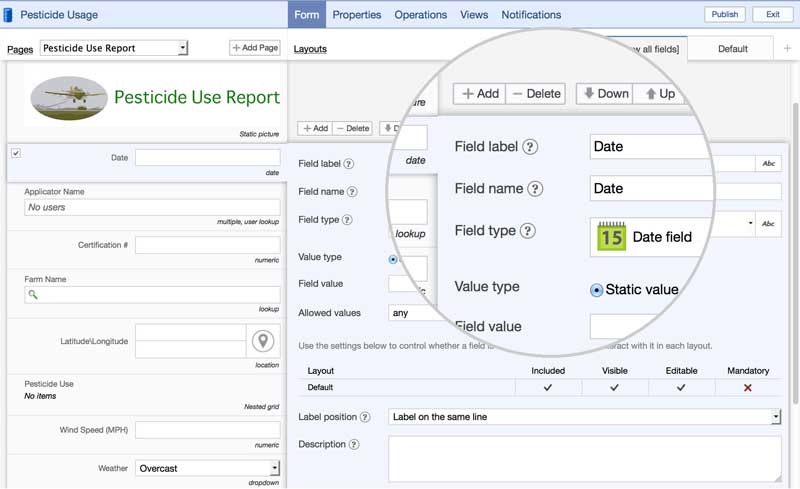Select the Default layout tab
The width and height of the screenshot is (800, 489).
(732, 49)
